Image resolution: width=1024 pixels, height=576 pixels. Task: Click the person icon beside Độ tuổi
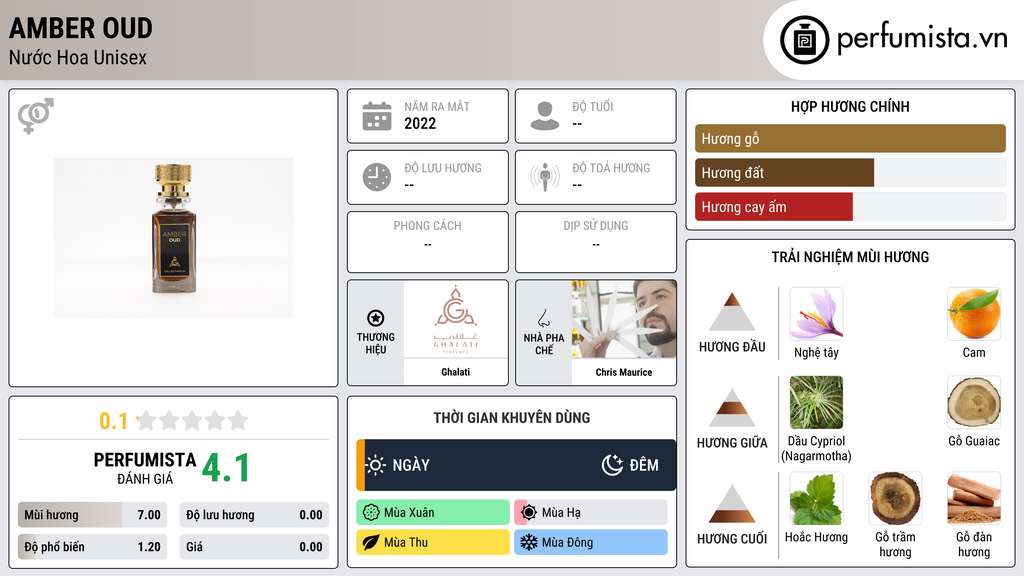pos(545,116)
